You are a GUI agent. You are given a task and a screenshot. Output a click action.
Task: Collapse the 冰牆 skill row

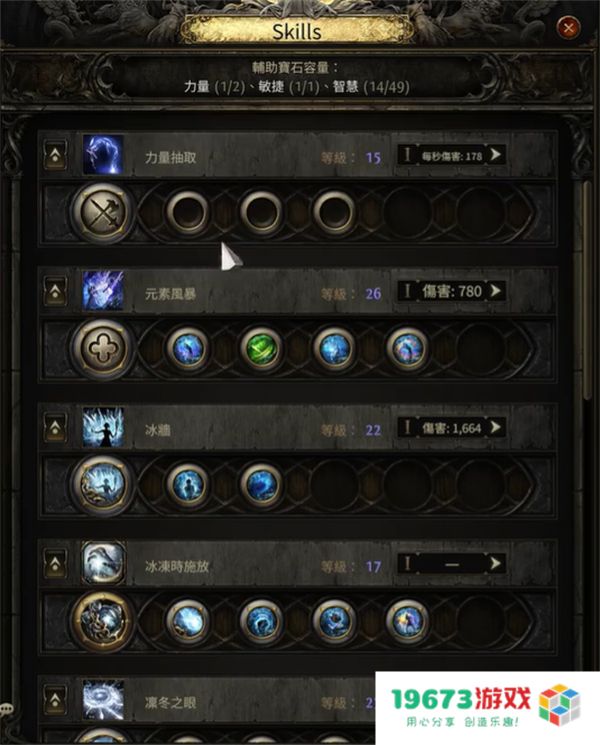point(55,427)
